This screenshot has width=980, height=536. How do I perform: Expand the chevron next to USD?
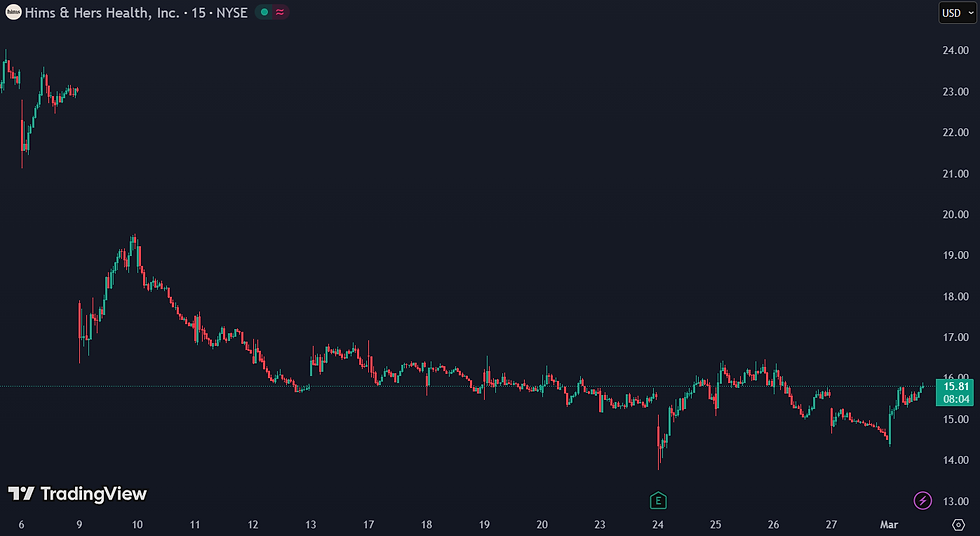tap(970, 13)
